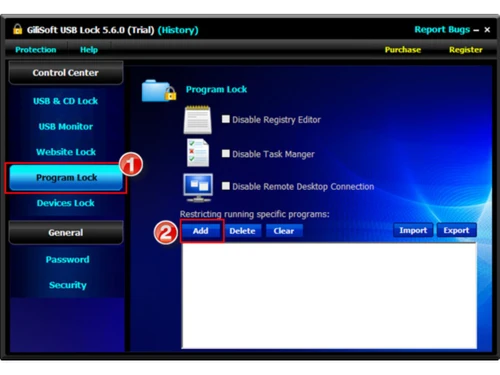Click the Program Lock folder icon

tap(159, 90)
